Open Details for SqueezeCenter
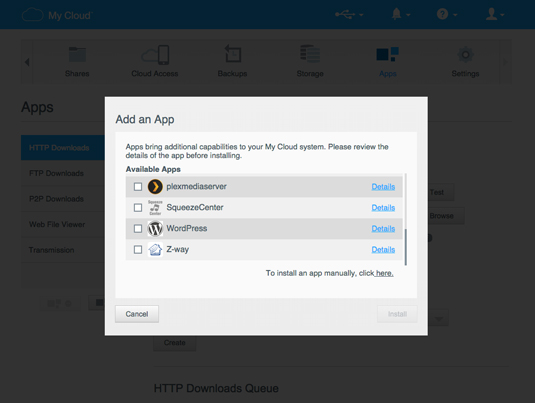 coord(383,207)
